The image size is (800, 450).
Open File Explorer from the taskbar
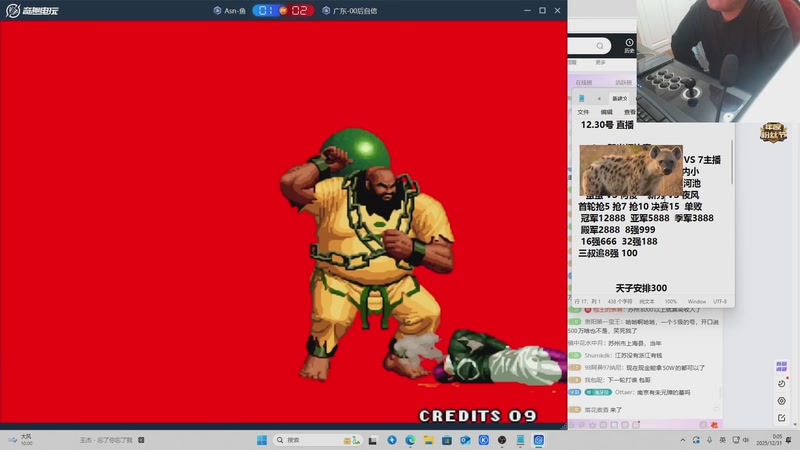(428, 440)
